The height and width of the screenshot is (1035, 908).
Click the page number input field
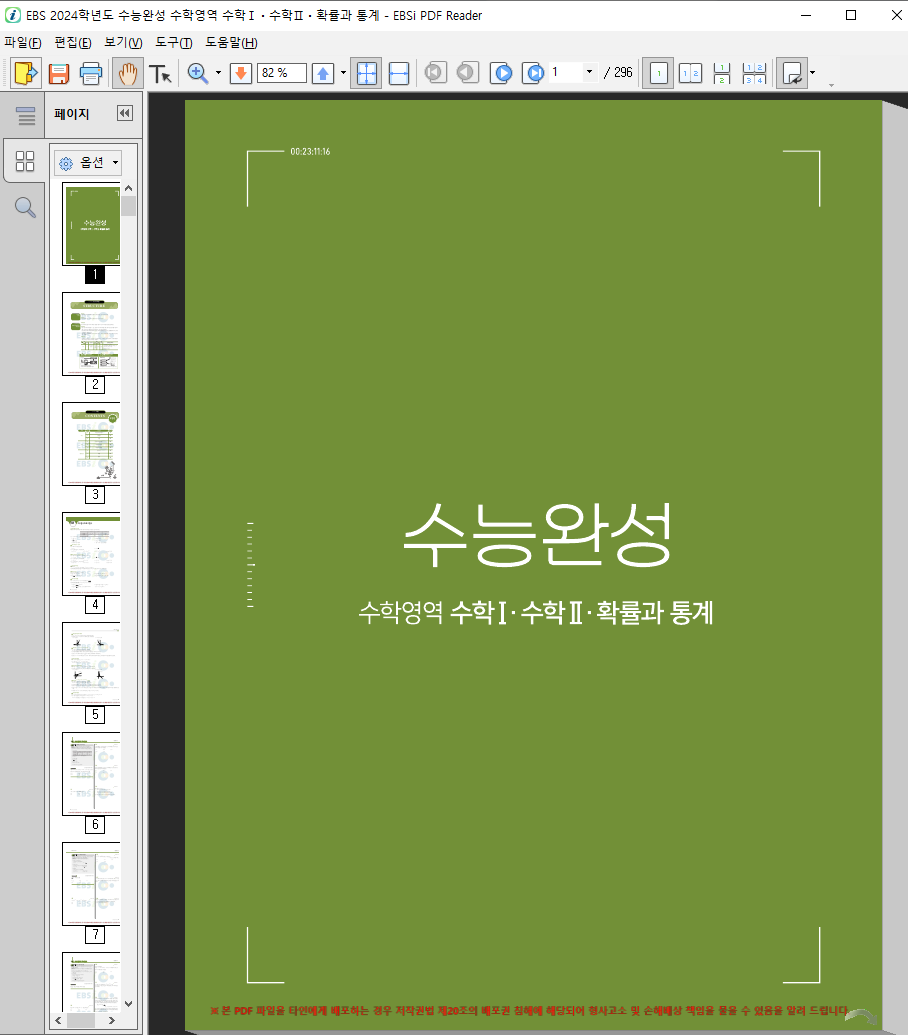(x=566, y=72)
